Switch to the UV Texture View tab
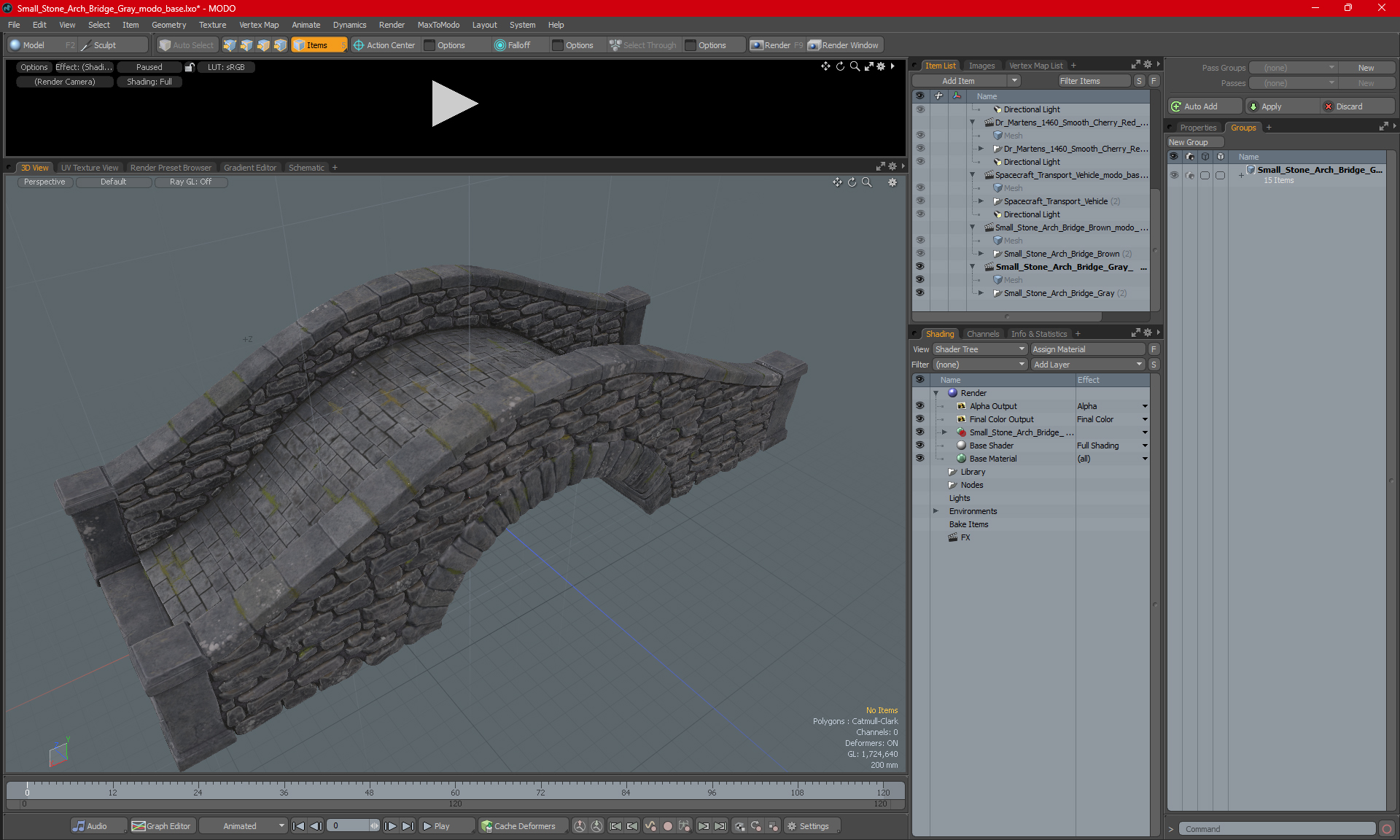 pyautogui.click(x=90, y=168)
